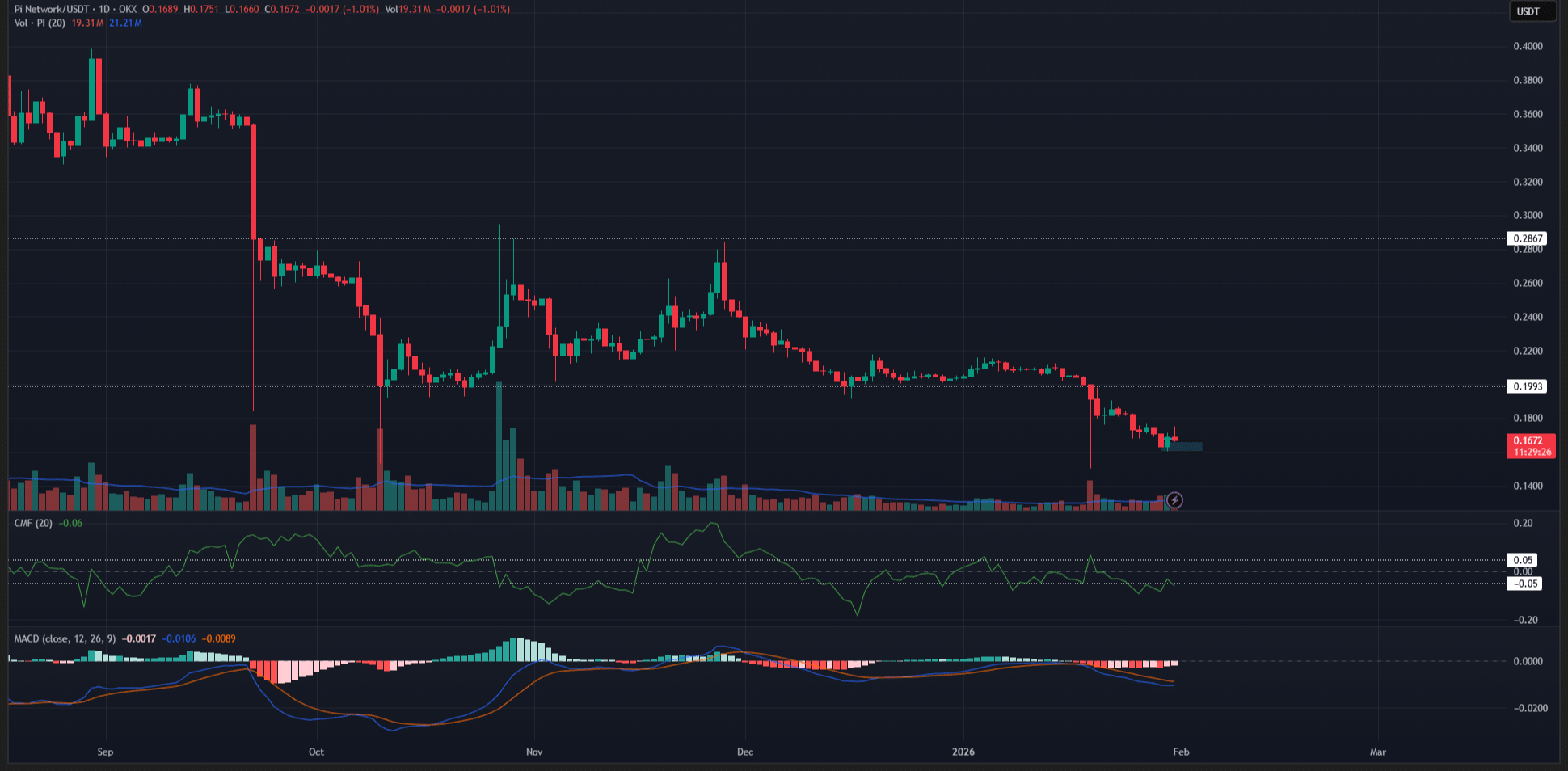Click the red current price label with countdown

[x=1531, y=446]
